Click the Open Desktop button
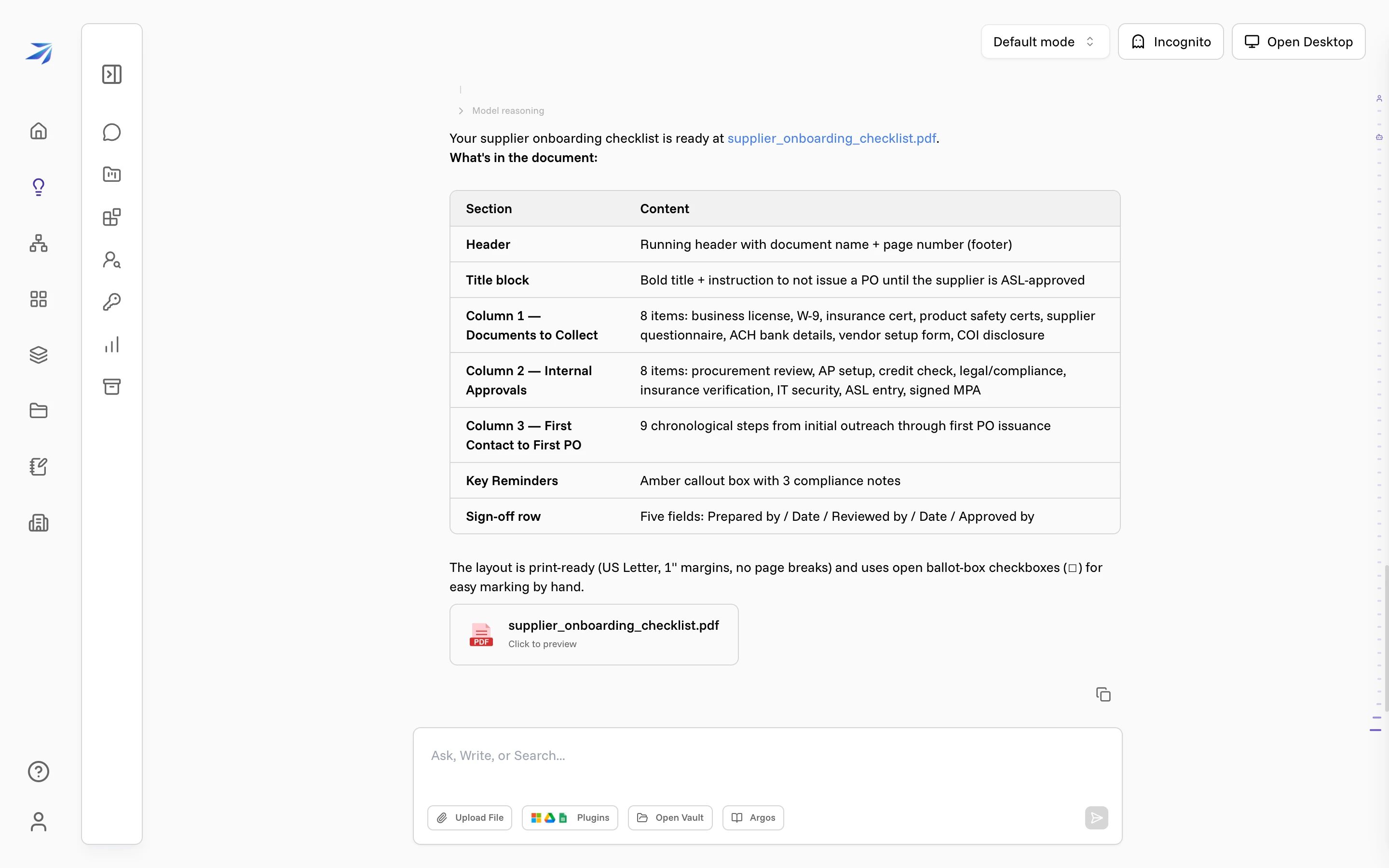This screenshot has height=868, width=1389. pyautogui.click(x=1298, y=42)
